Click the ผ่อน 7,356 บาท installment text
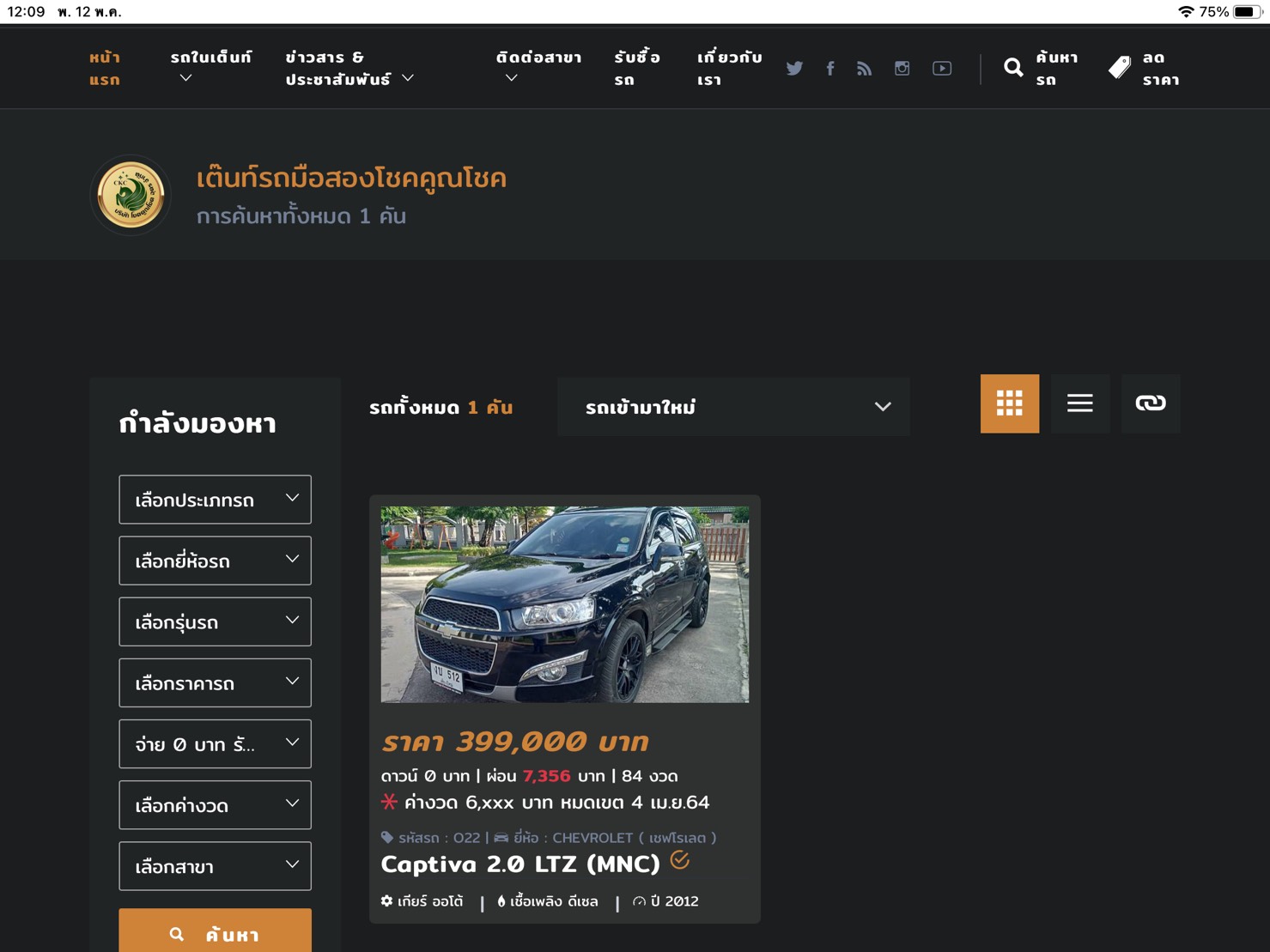 545,776
